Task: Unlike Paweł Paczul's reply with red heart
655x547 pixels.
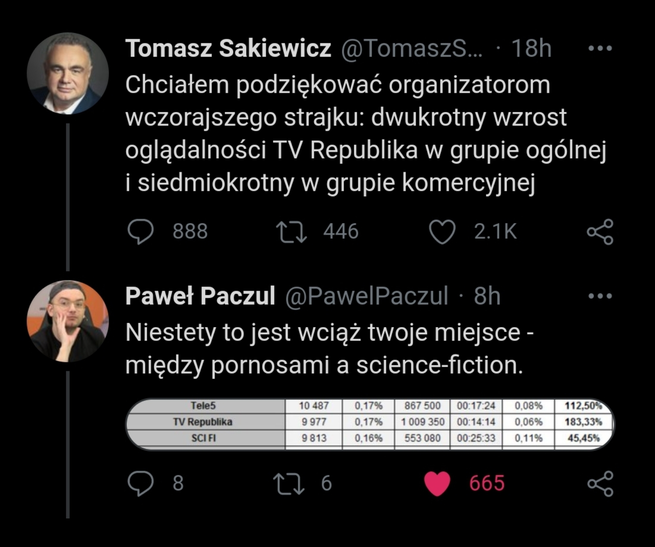Action: tap(437, 483)
